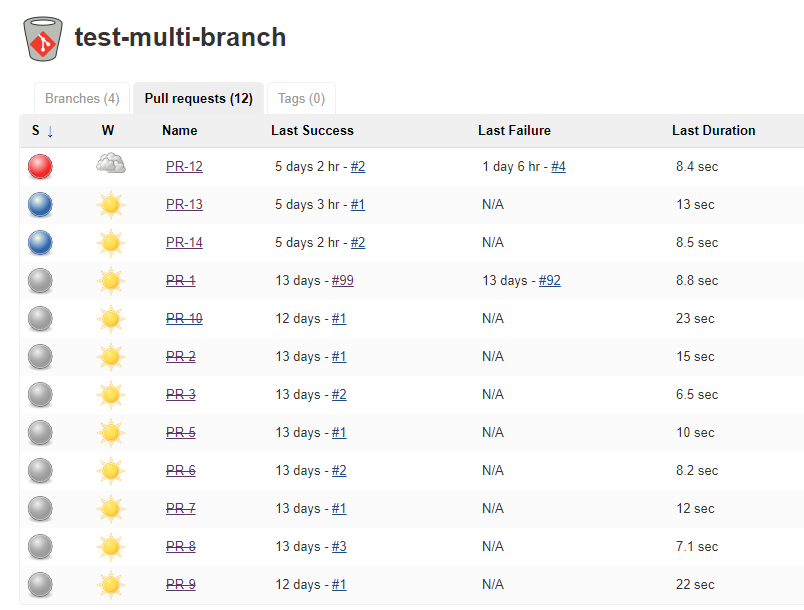This screenshot has width=804, height=610.
Task: Sort by the S status column arrow
Action: tap(50, 131)
